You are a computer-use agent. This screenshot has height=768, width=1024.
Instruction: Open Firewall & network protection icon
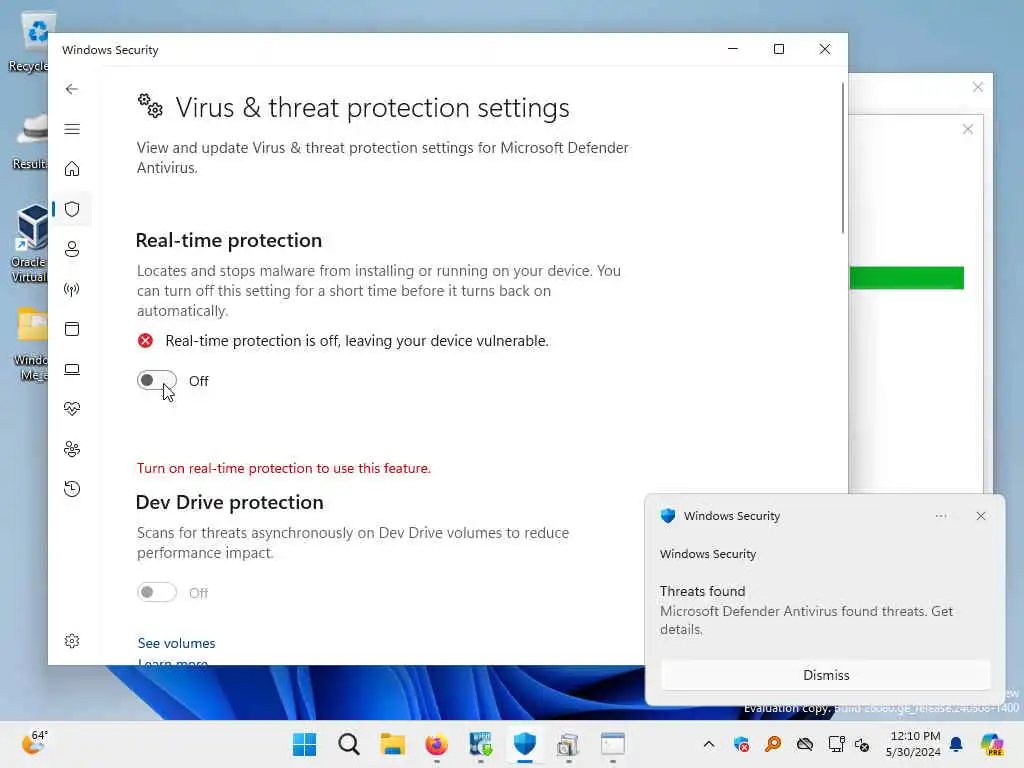pos(72,289)
